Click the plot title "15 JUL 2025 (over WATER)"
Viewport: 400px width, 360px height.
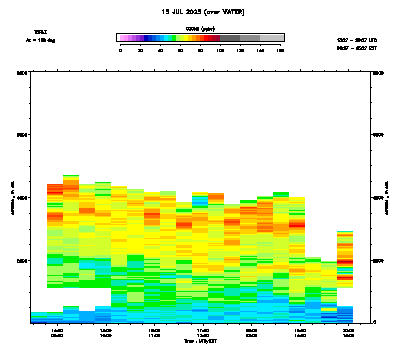click(x=203, y=12)
